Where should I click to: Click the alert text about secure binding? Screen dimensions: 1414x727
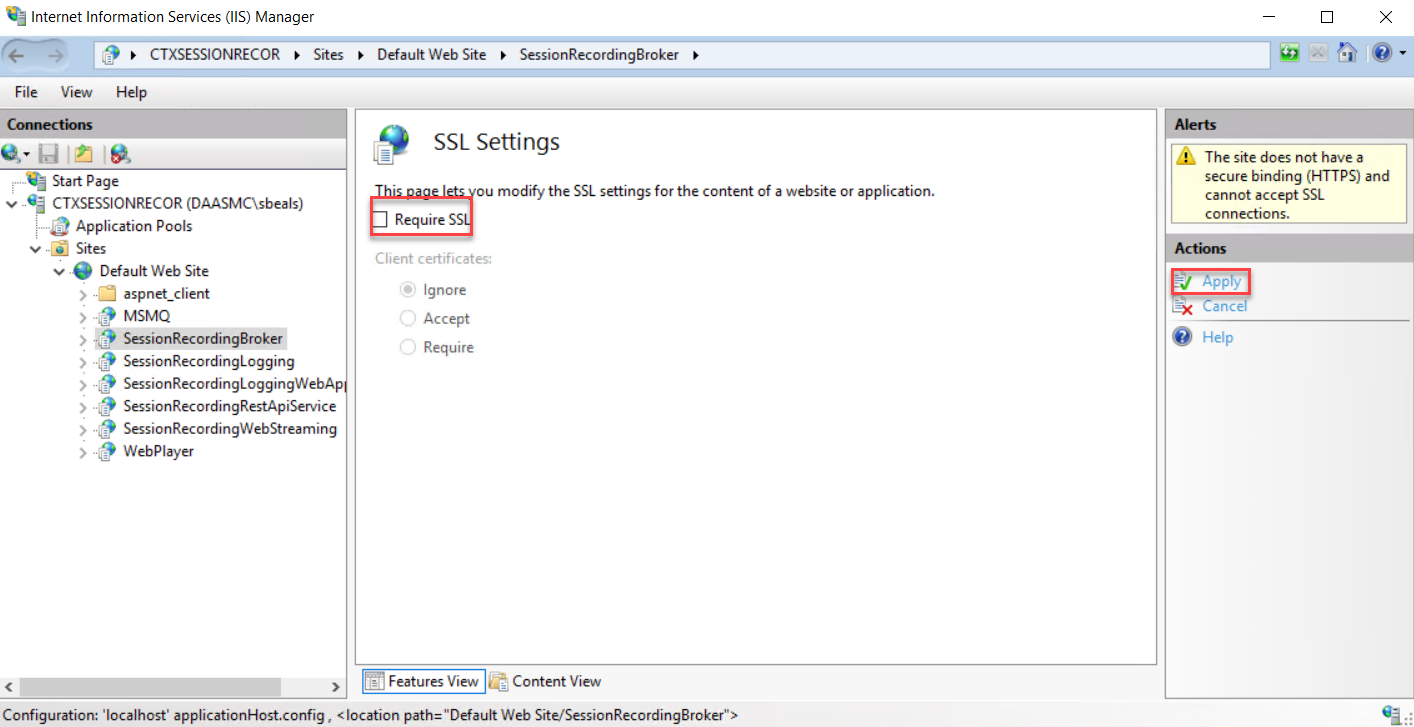click(x=1297, y=185)
